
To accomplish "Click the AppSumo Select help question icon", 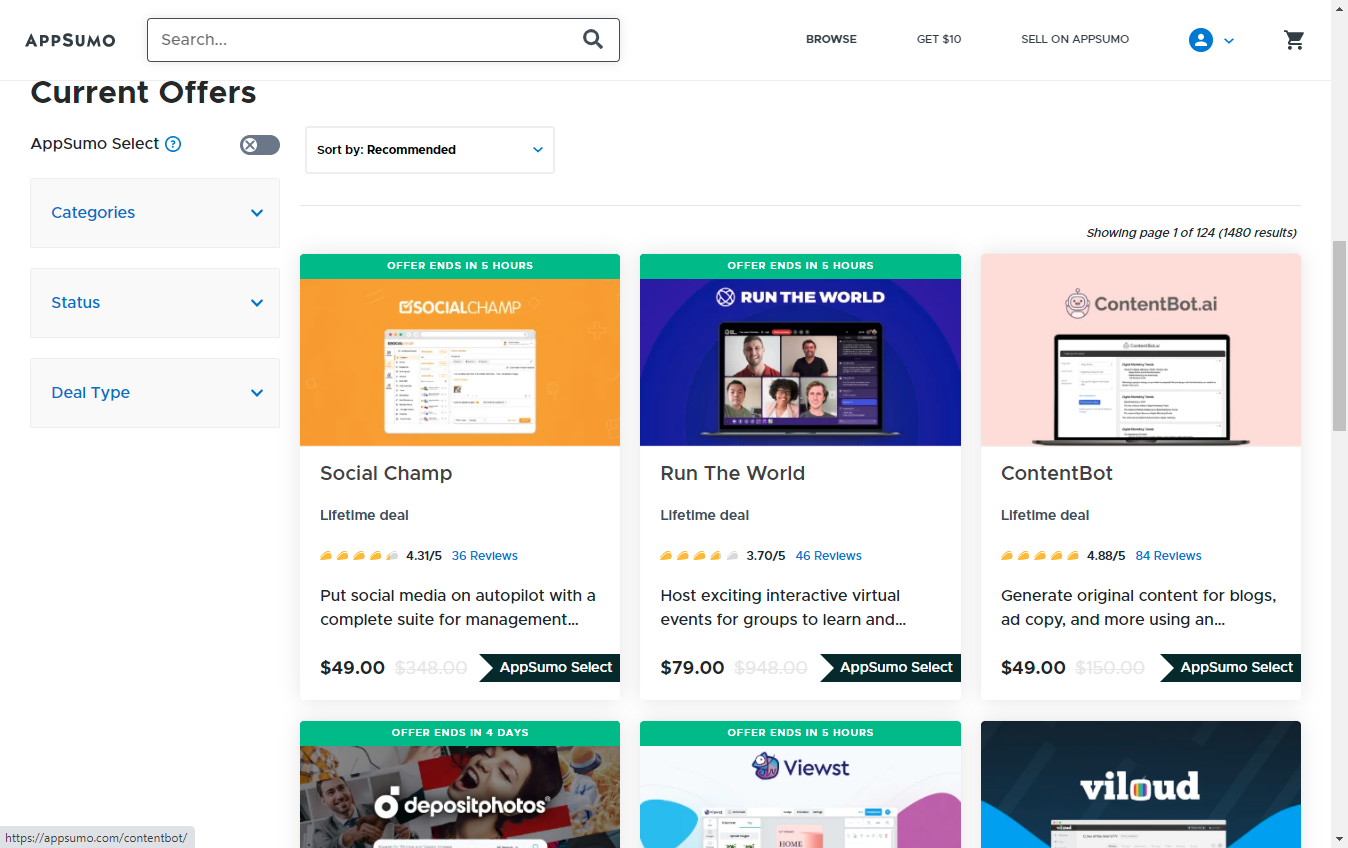I will point(173,144).
